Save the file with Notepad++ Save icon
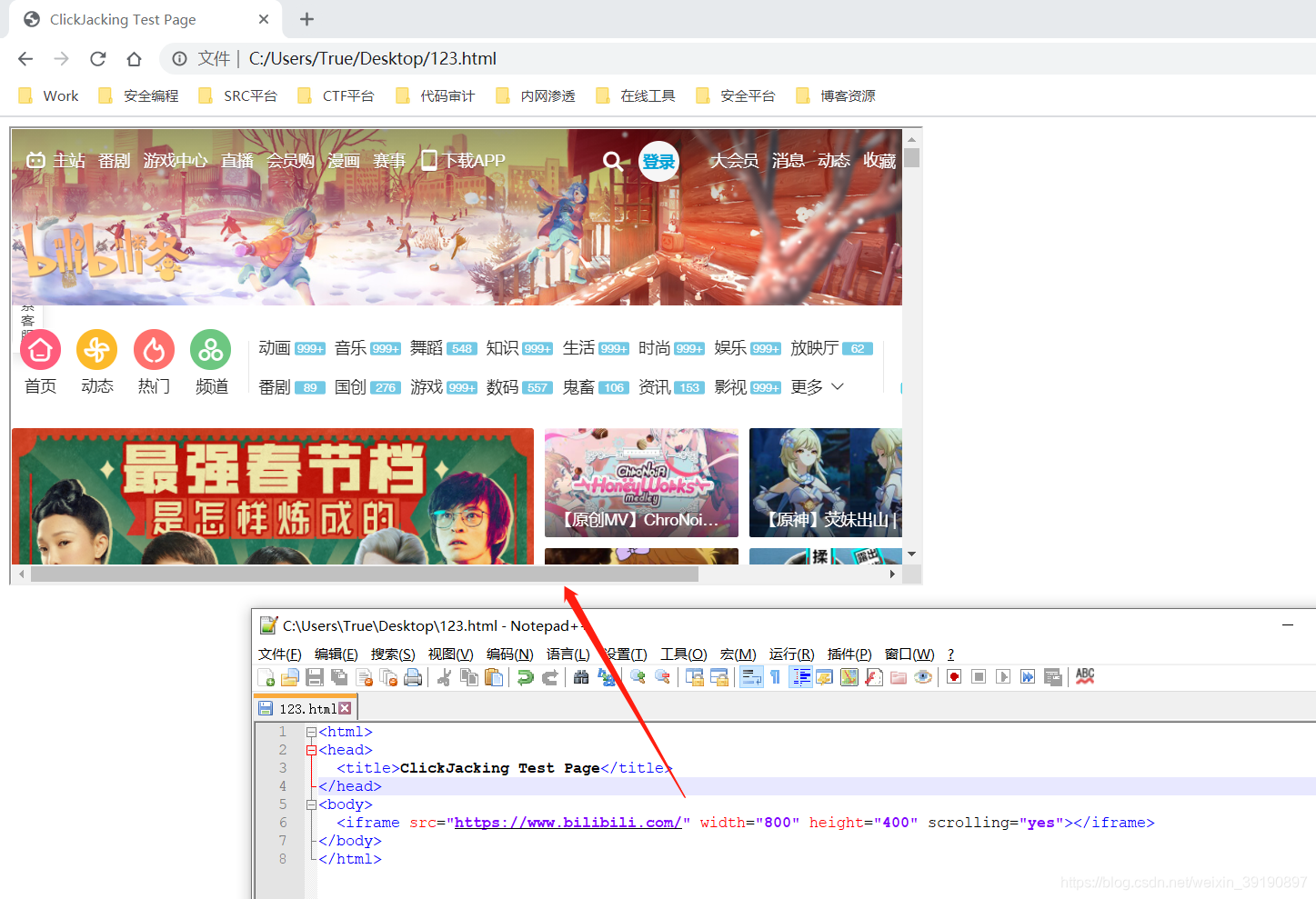The height and width of the screenshot is (899, 1316). (x=315, y=677)
